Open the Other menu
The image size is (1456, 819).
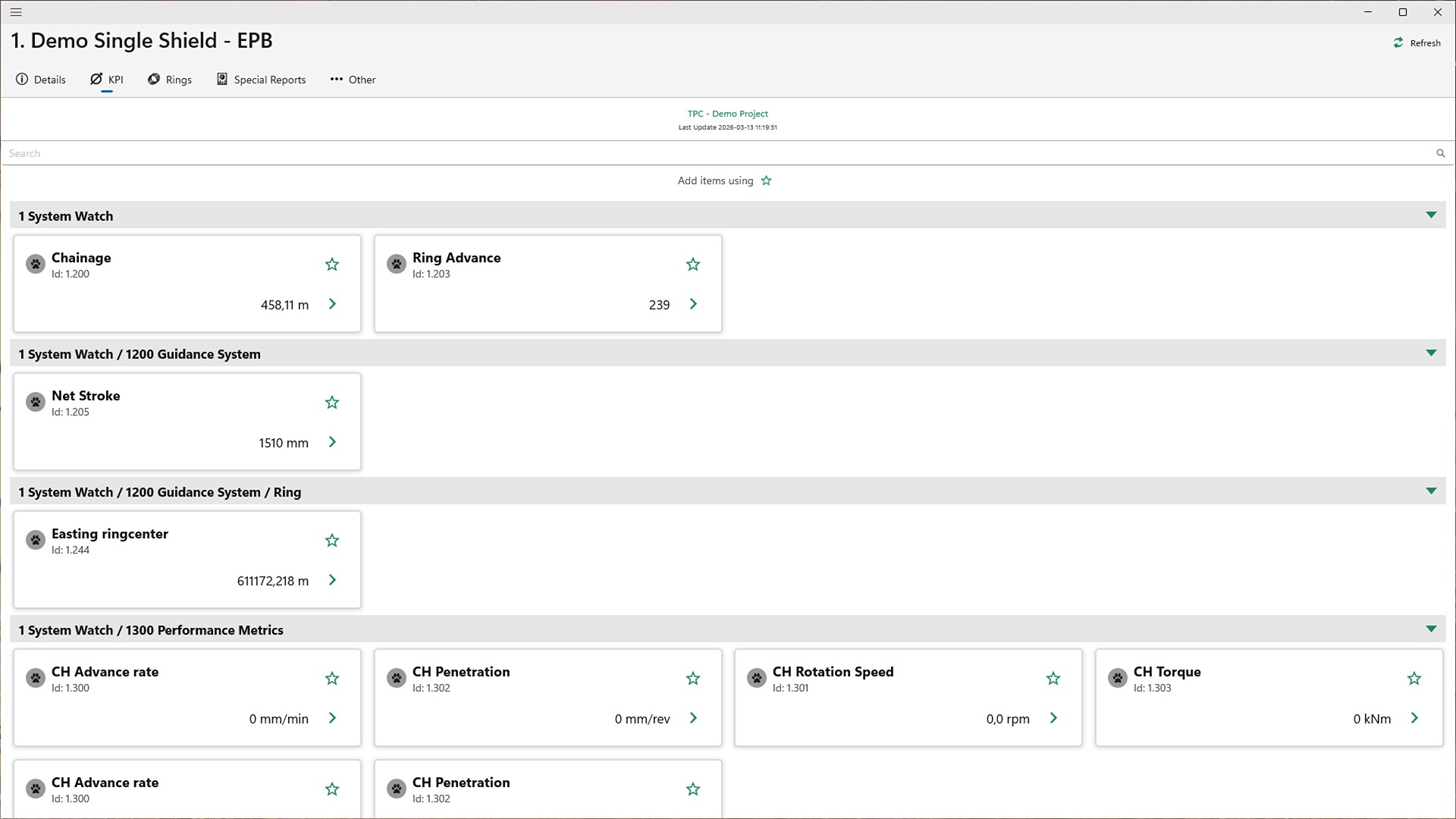tap(353, 80)
